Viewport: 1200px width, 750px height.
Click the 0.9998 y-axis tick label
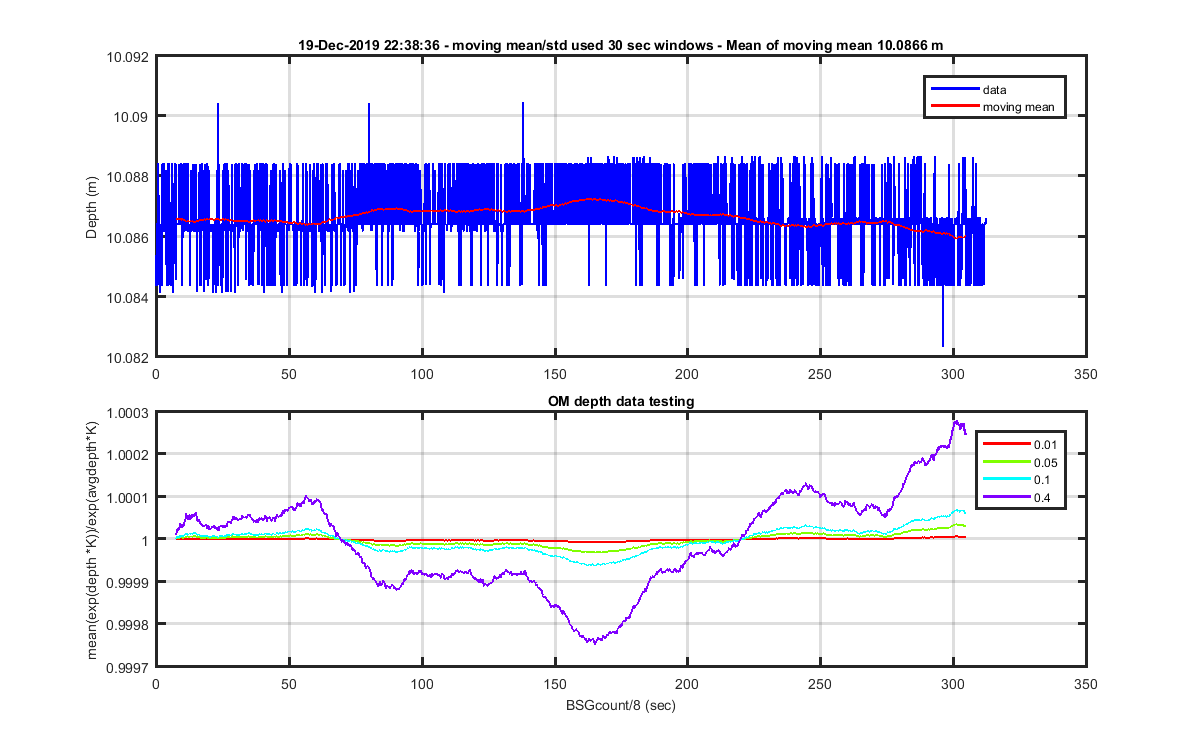(128, 624)
